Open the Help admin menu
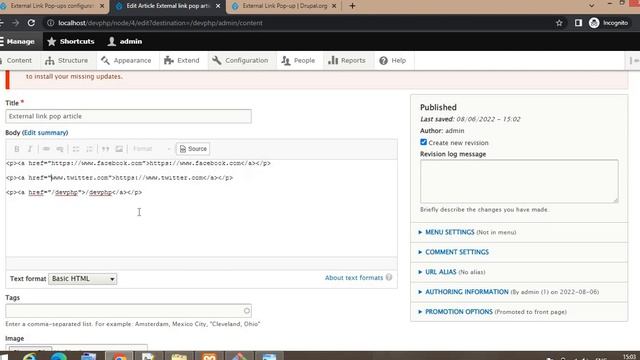Screen dimensions: 640x360 393,60
